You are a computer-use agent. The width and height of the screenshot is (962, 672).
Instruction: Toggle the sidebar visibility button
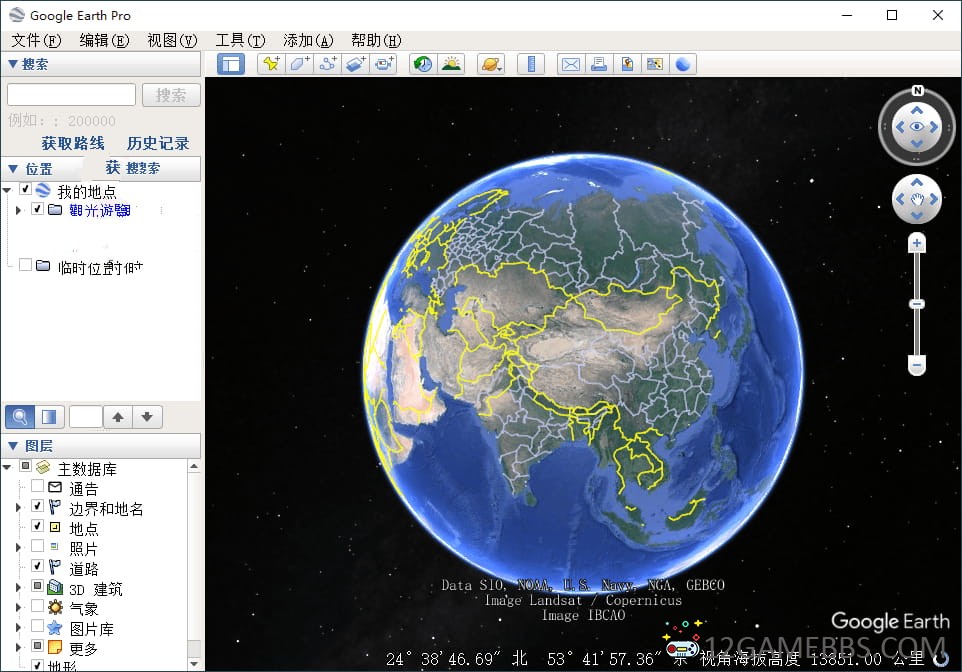[231, 64]
